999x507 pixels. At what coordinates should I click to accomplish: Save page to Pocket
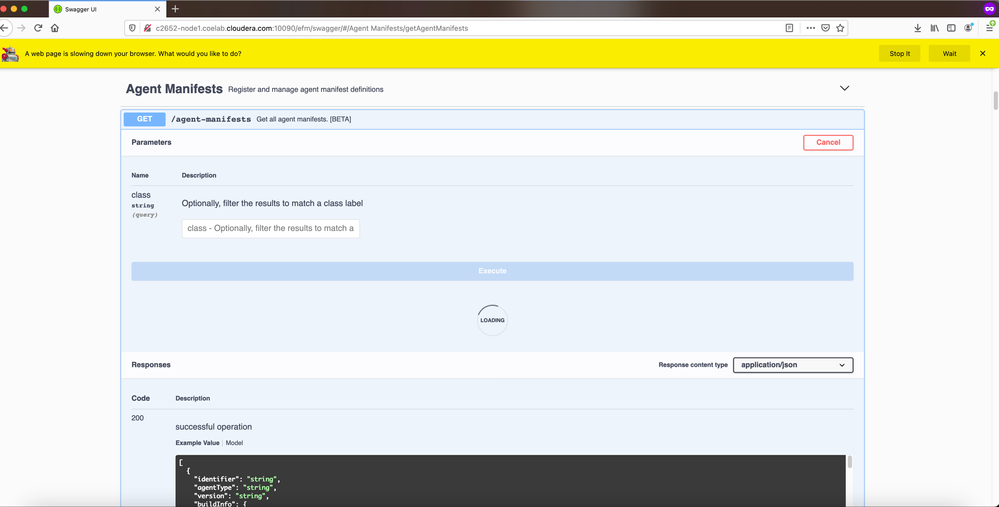[x=825, y=28]
